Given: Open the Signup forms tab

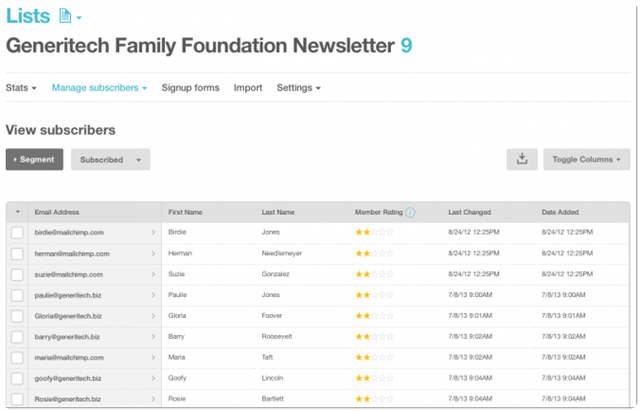Looking at the screenshot, I should 190,88.
